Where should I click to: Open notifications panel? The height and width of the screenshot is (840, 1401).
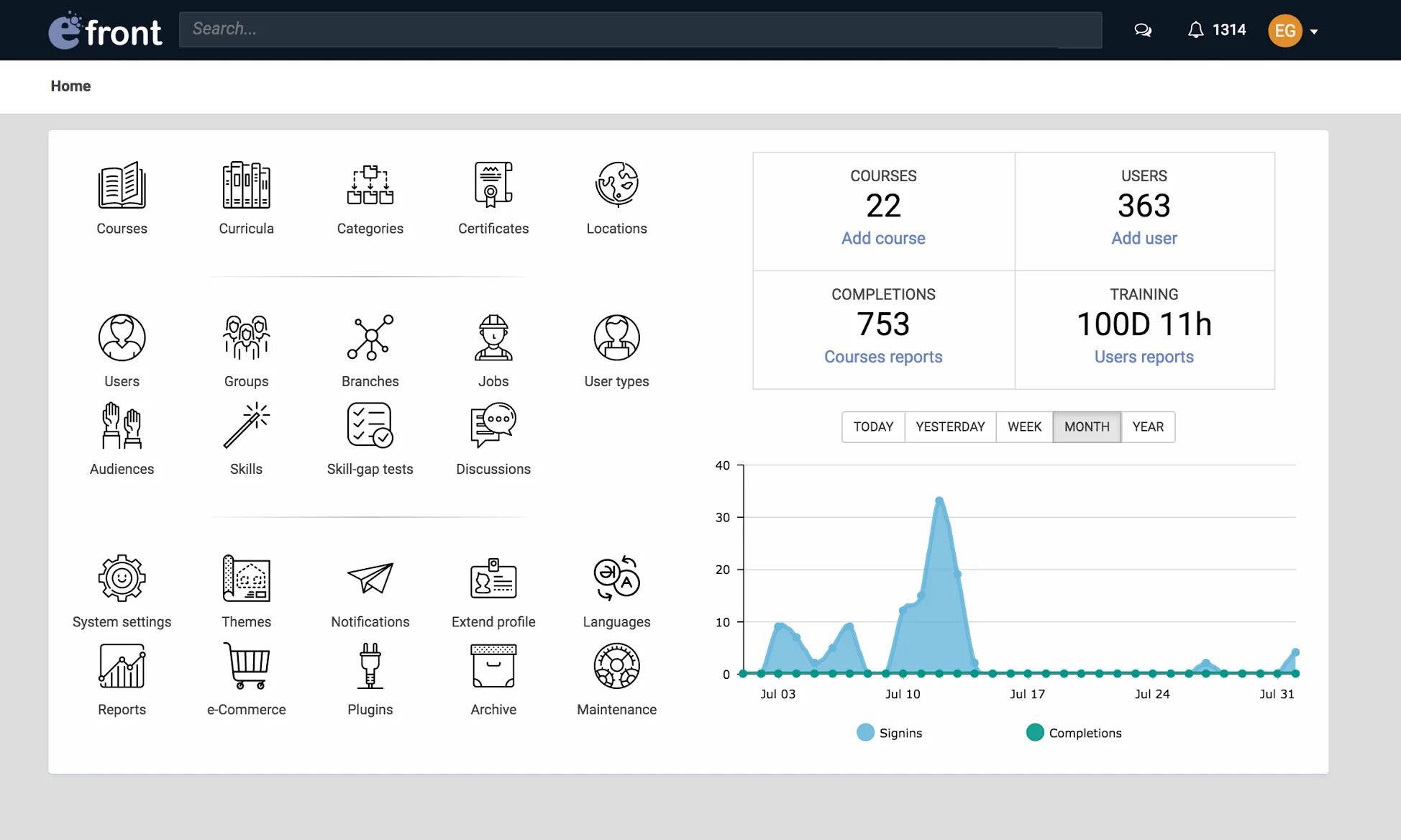click(1196, 30)
